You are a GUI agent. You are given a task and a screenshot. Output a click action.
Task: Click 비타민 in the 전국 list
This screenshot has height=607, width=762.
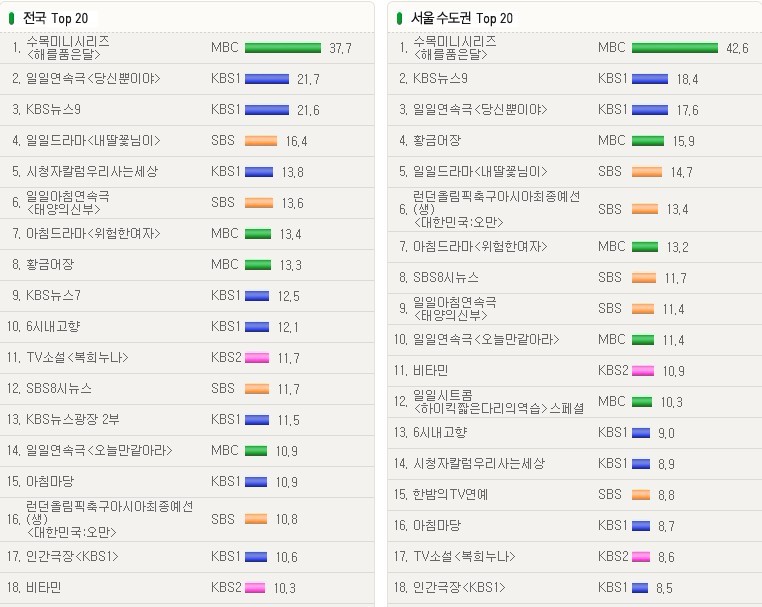pyautogui.click(x=44, y=588)
